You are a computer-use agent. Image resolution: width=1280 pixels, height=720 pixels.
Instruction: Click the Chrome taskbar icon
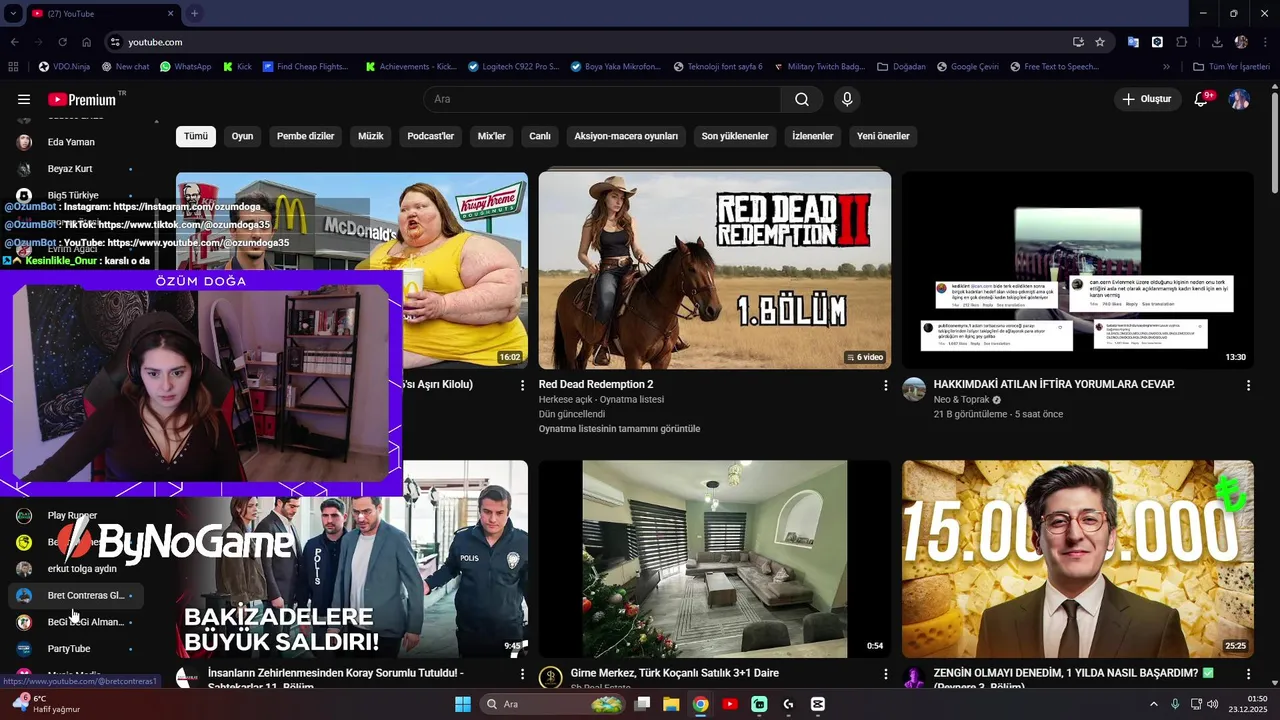coord(700,704)
